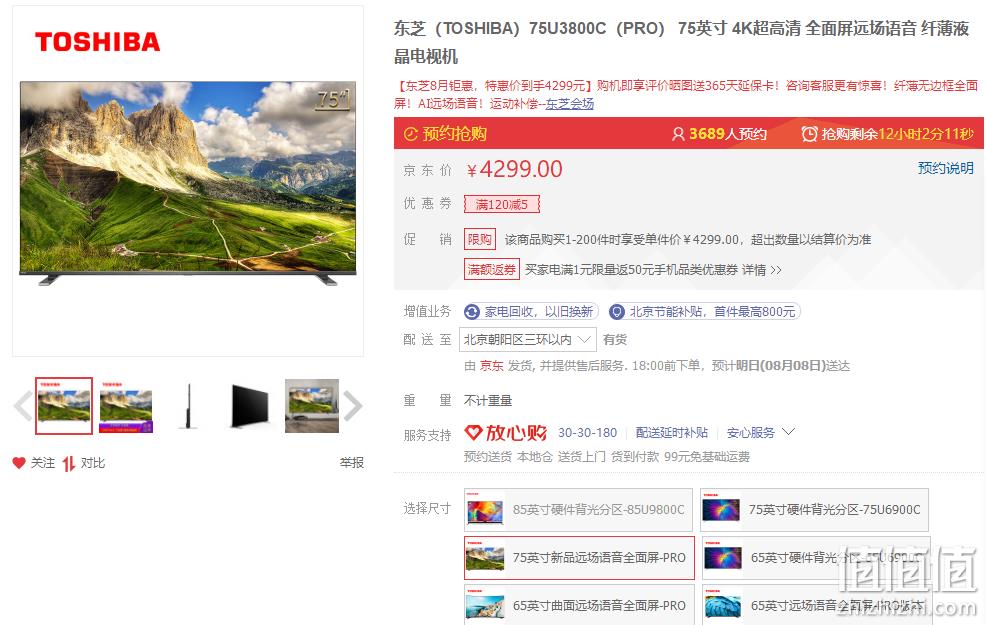This screenshot has height=625, width=986.
Task: Open the 预约说明 link
Action: (x=946, y=168)
